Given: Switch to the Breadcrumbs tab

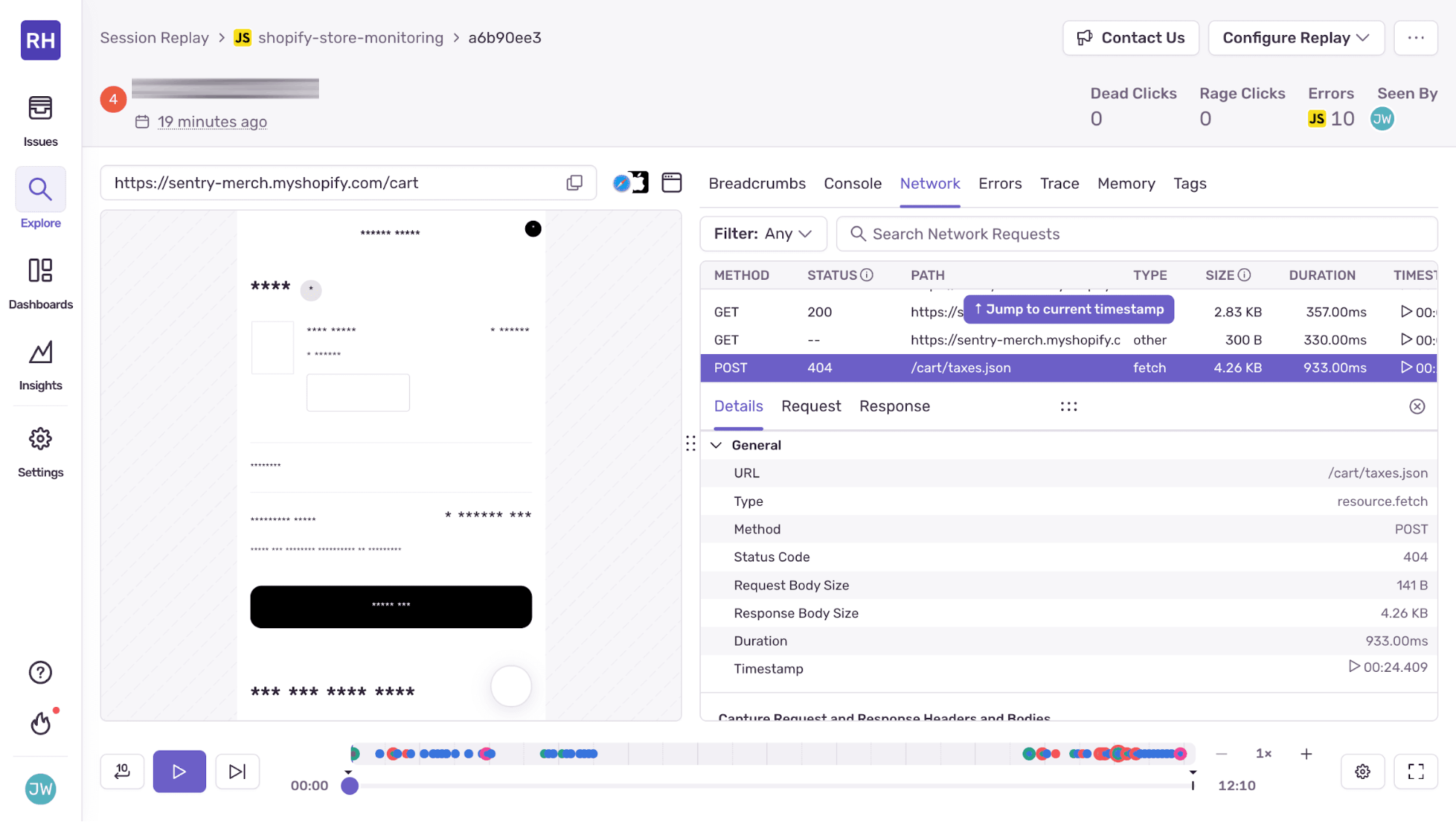Looking at the screenshot, I should click(757, 183).
